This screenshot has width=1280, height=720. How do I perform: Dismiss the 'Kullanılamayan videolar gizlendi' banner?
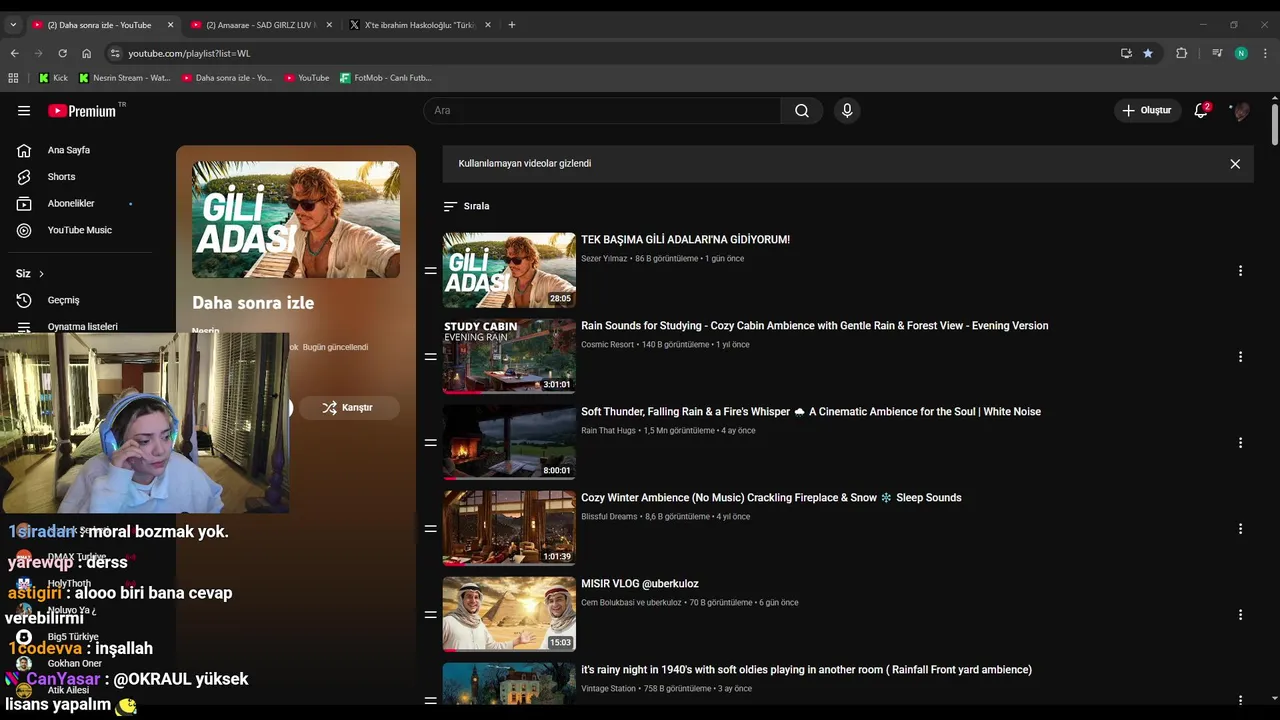click(x=1235, y=164)
